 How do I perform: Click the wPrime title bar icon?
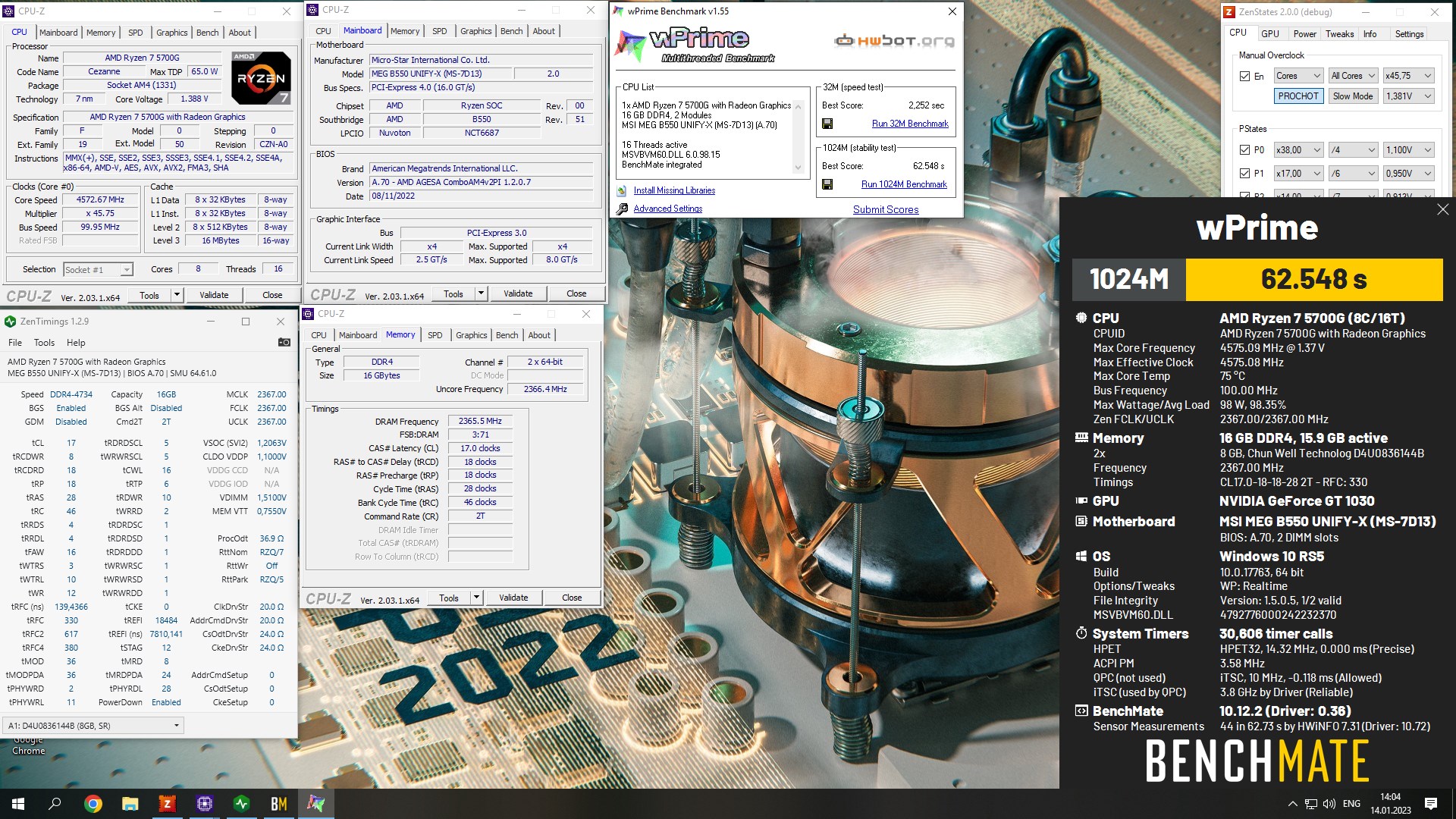pos(619,11)
